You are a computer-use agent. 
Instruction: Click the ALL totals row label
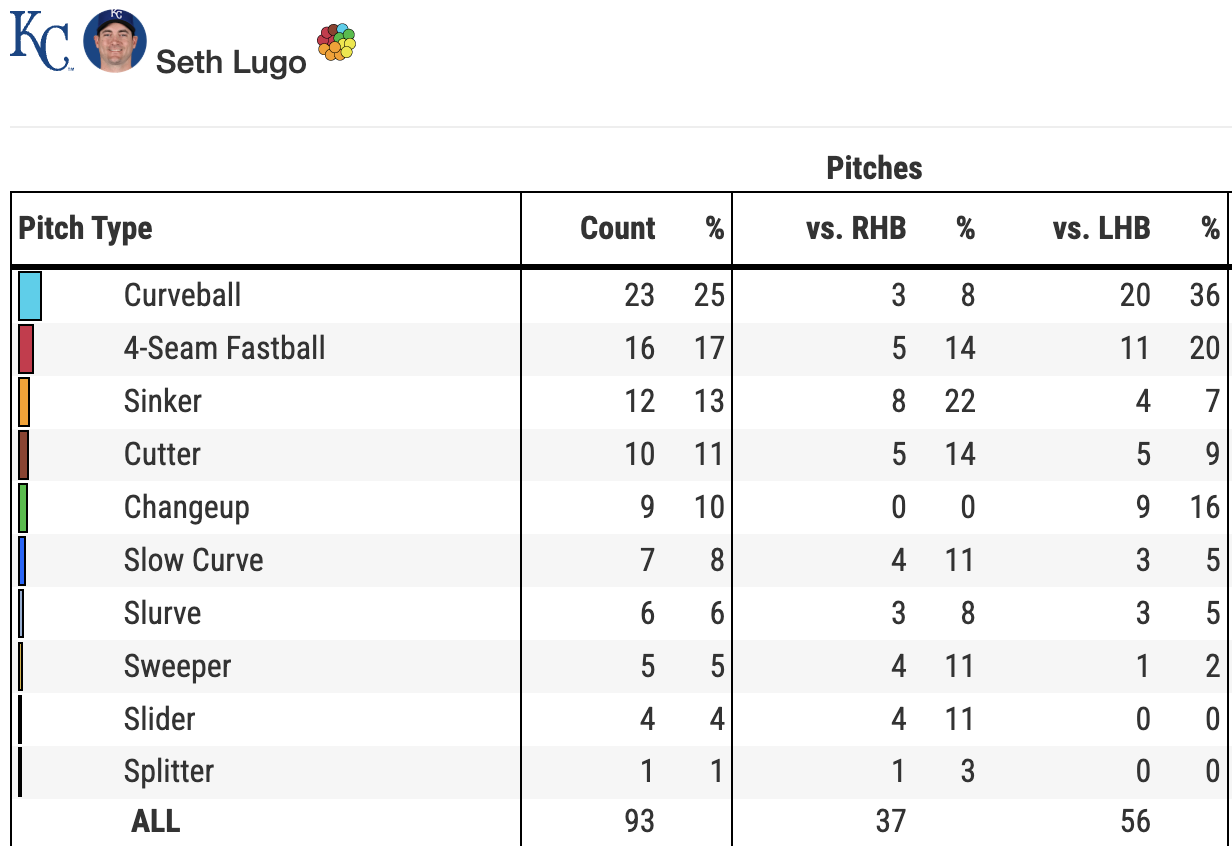156,822
